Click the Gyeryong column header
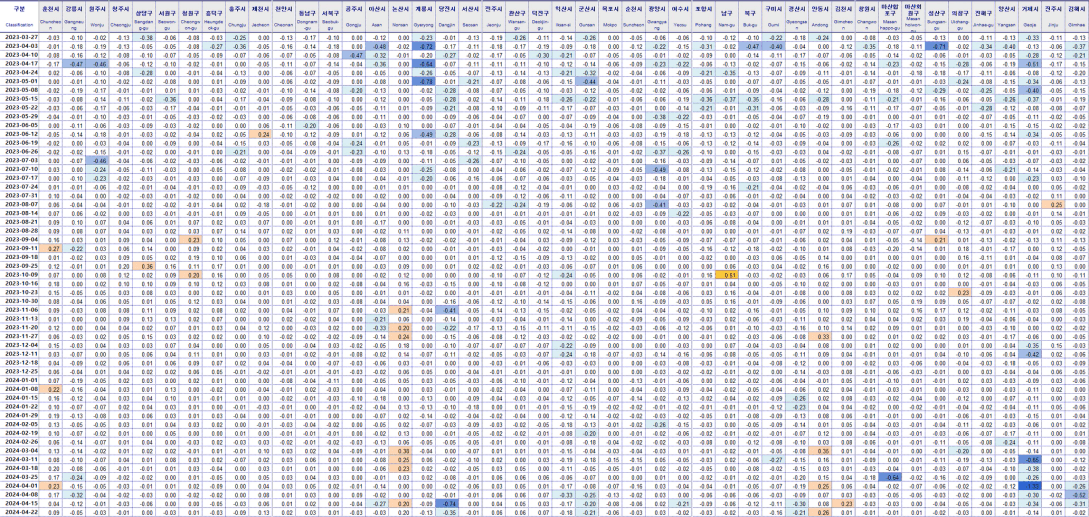 424,17
